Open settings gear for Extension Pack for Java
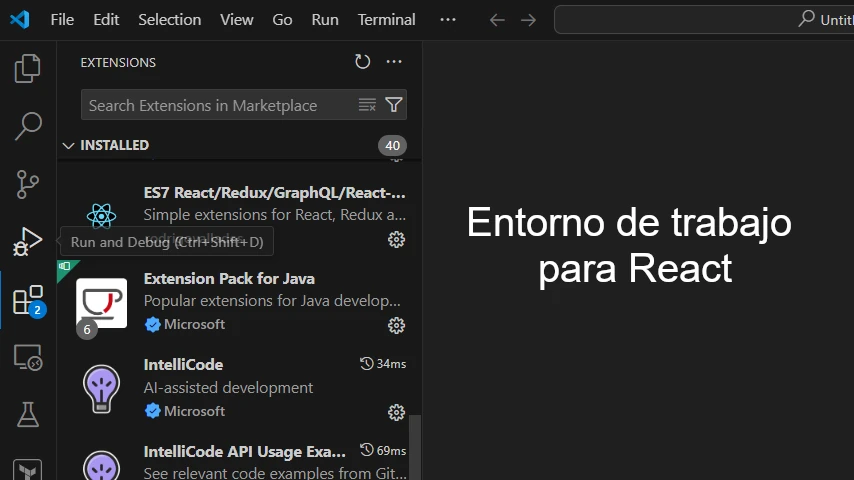Screen dimensions: 854x480 (396, 325)
